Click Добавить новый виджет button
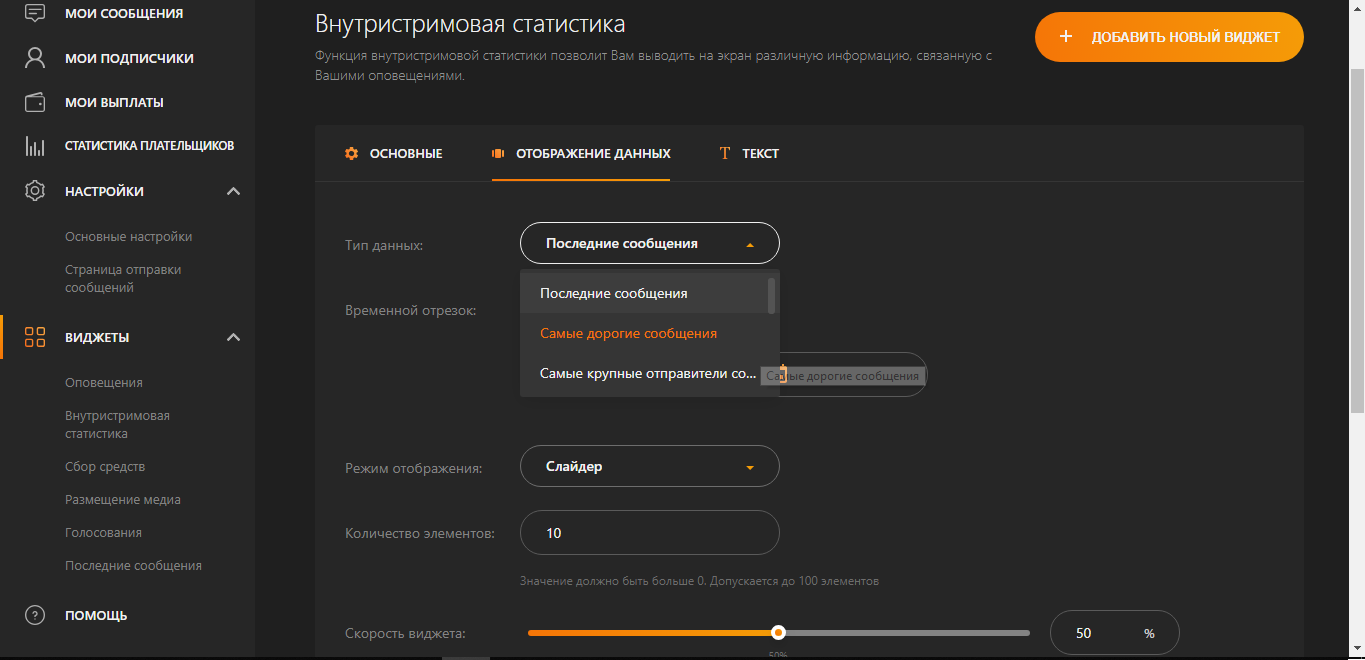1365x660 pixels. click(x=1169, y=37)
